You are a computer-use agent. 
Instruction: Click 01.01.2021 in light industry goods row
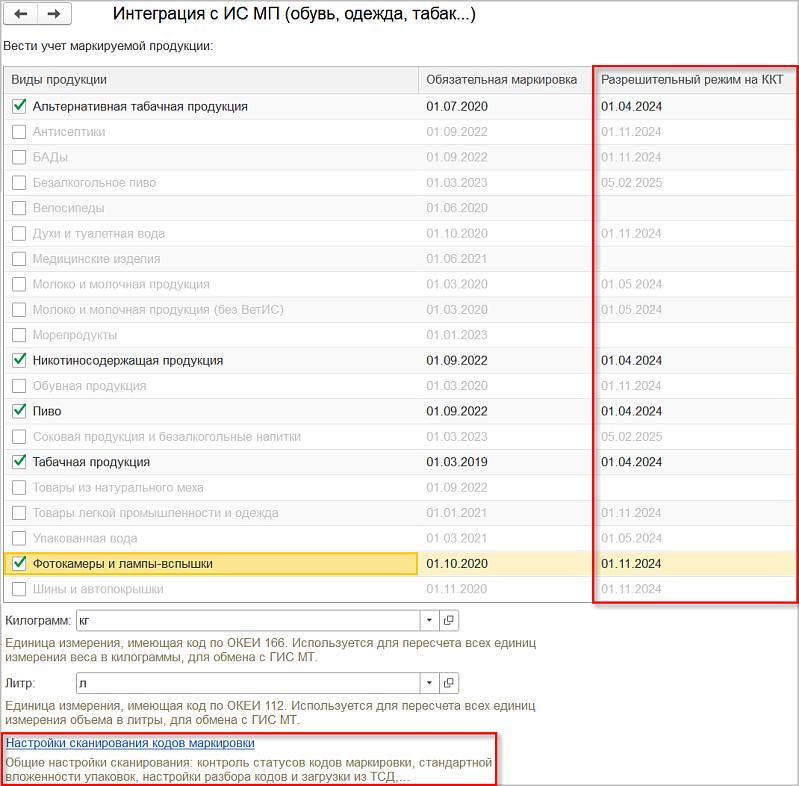tap(457, 513)
